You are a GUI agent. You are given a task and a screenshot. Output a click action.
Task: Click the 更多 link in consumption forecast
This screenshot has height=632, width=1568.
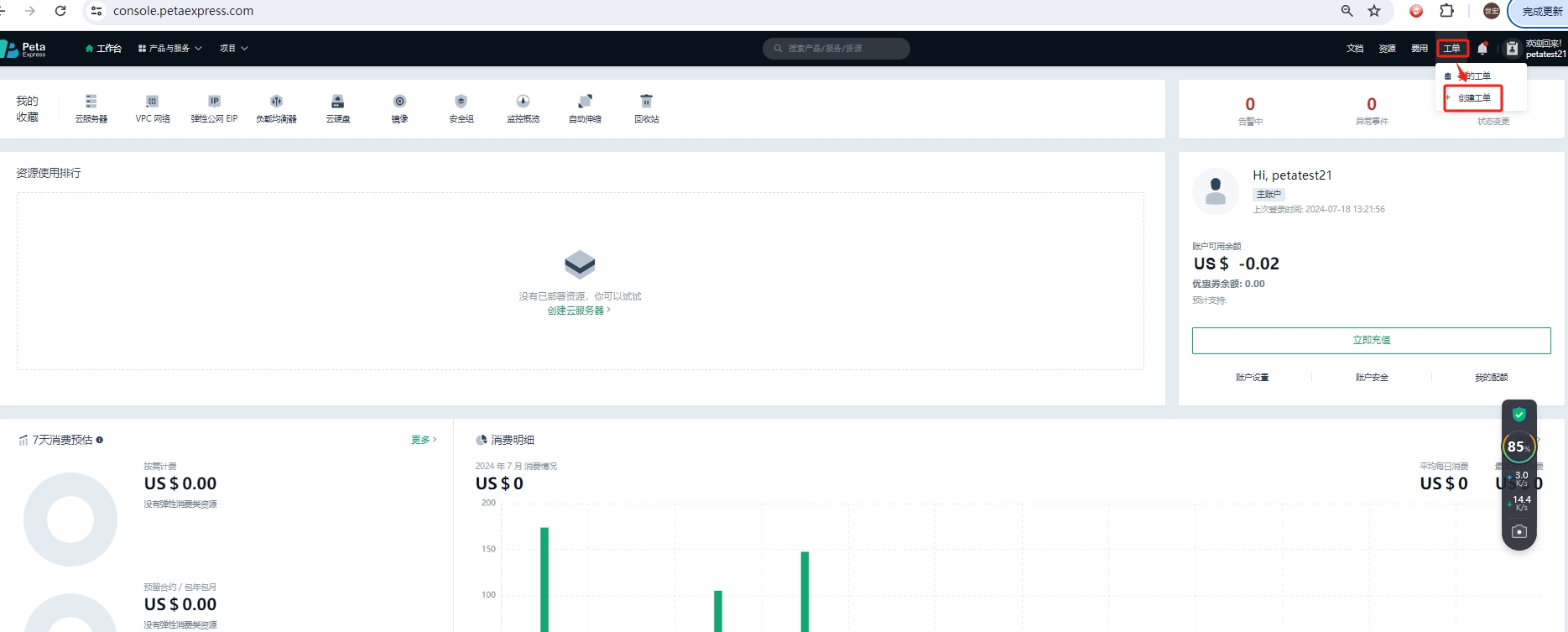click(424, 440)
